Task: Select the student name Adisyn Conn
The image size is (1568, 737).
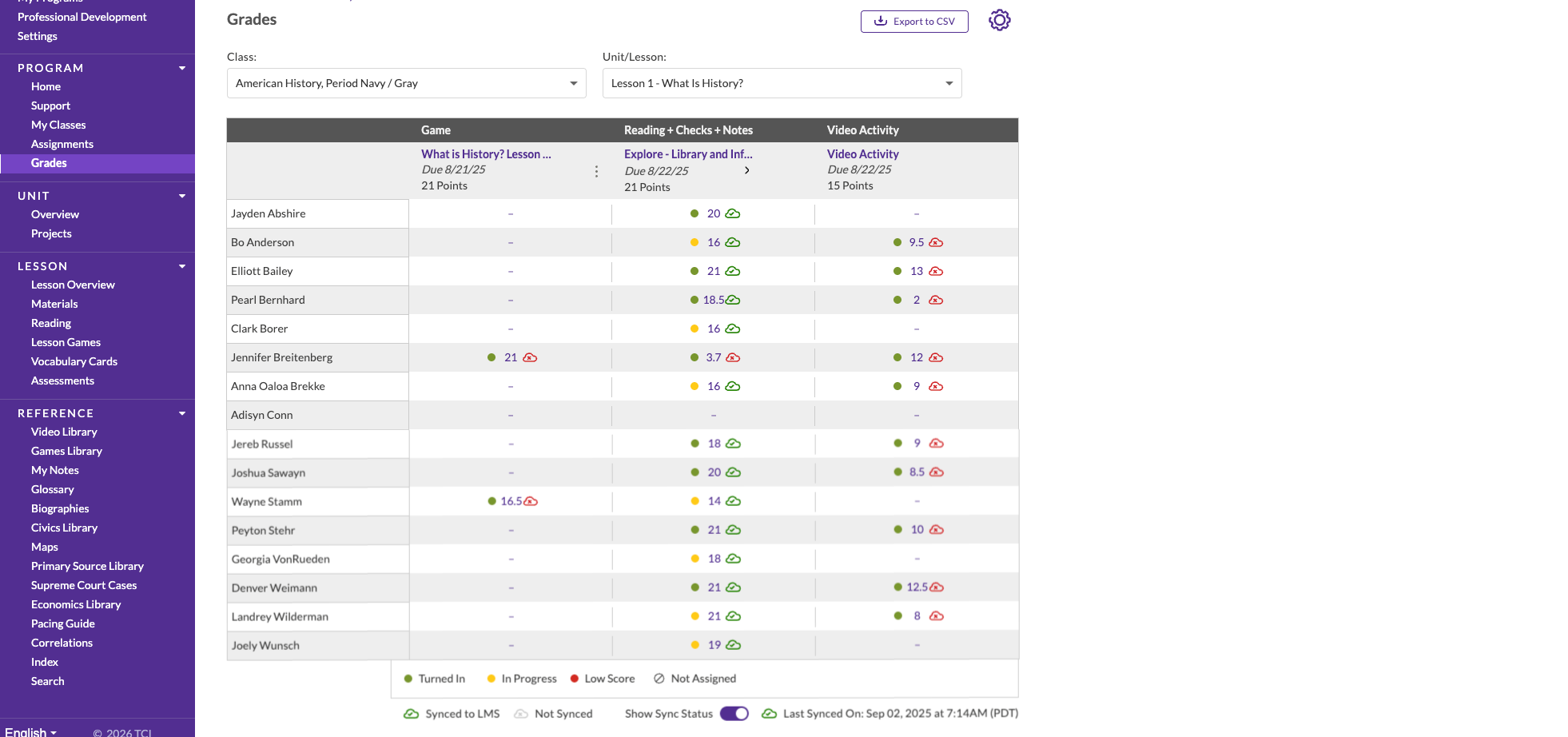Action: (x=262, y=415)
